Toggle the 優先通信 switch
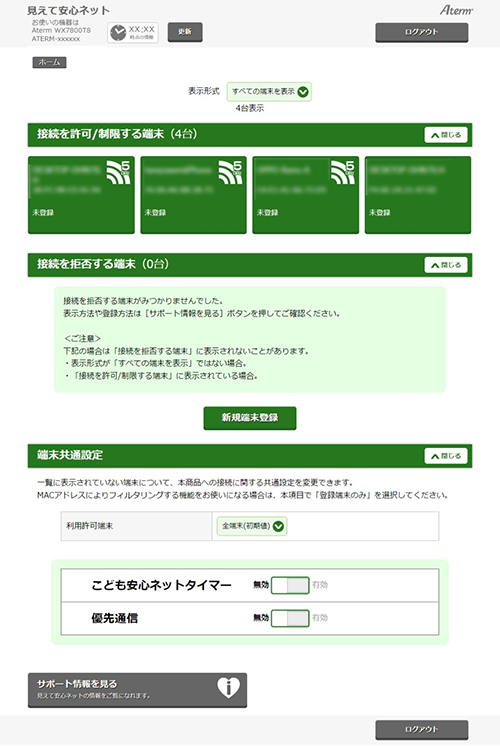The height and width of the screenshot is (747, 500). coord(290,618)
